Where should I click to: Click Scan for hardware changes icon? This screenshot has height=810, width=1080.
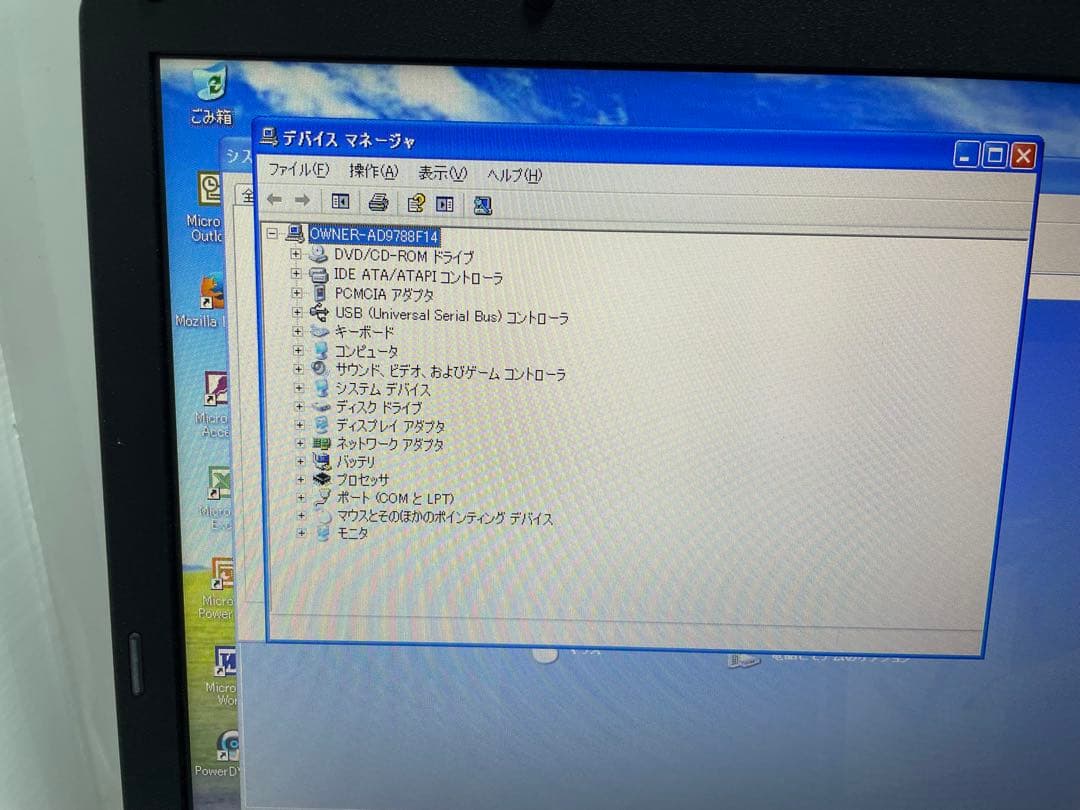482,205
